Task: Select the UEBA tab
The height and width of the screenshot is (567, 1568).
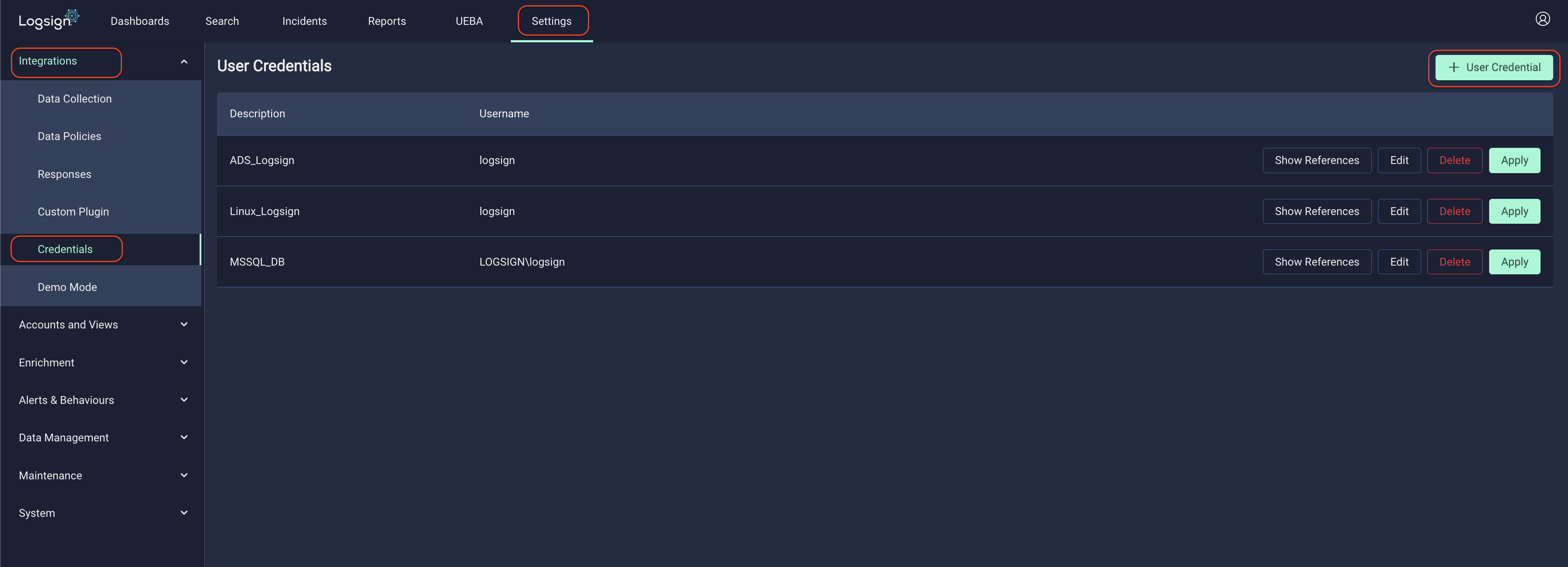Action: click(x=469, y=21)
